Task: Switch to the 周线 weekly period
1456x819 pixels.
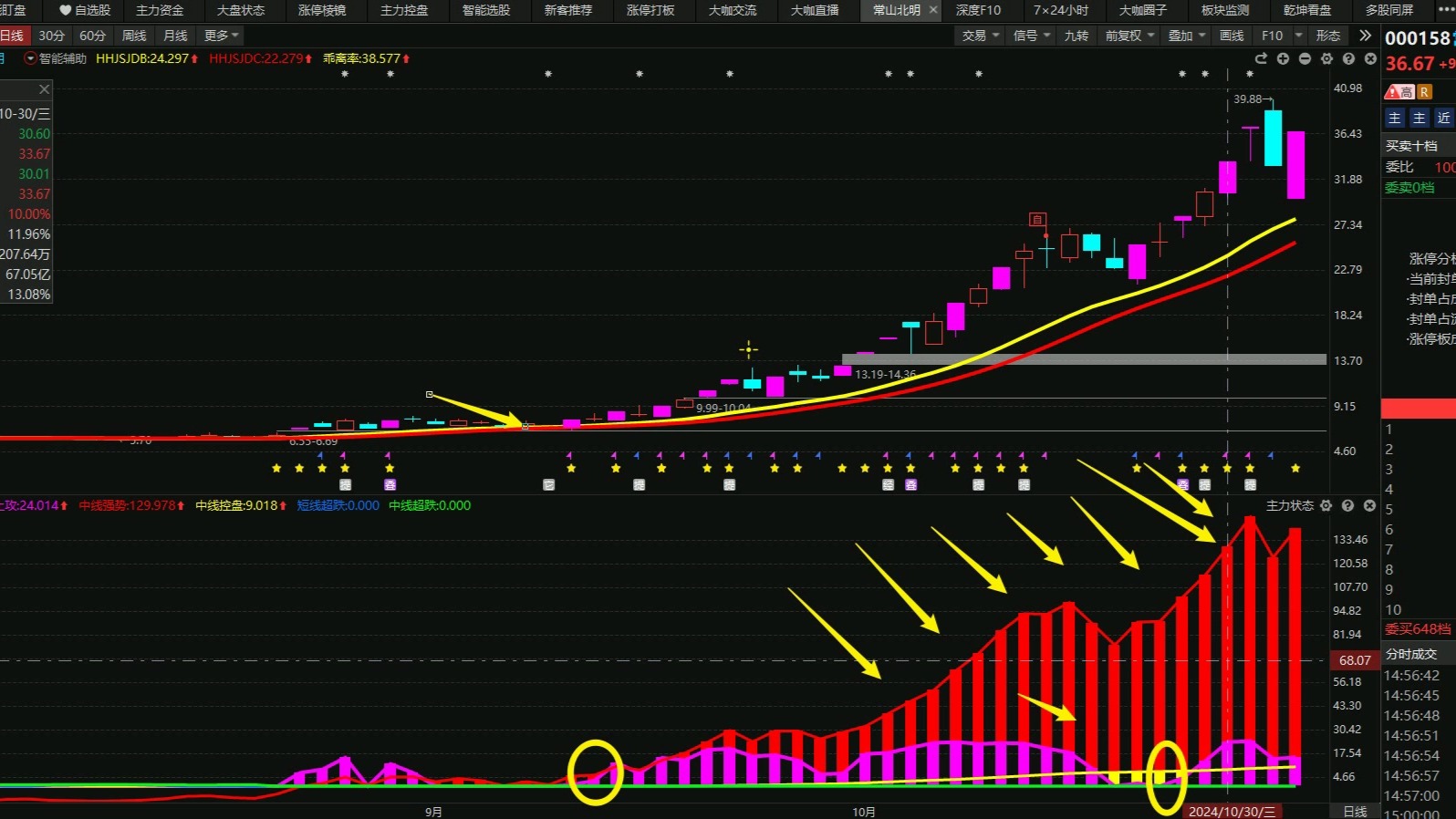Action: click(134, 36)
